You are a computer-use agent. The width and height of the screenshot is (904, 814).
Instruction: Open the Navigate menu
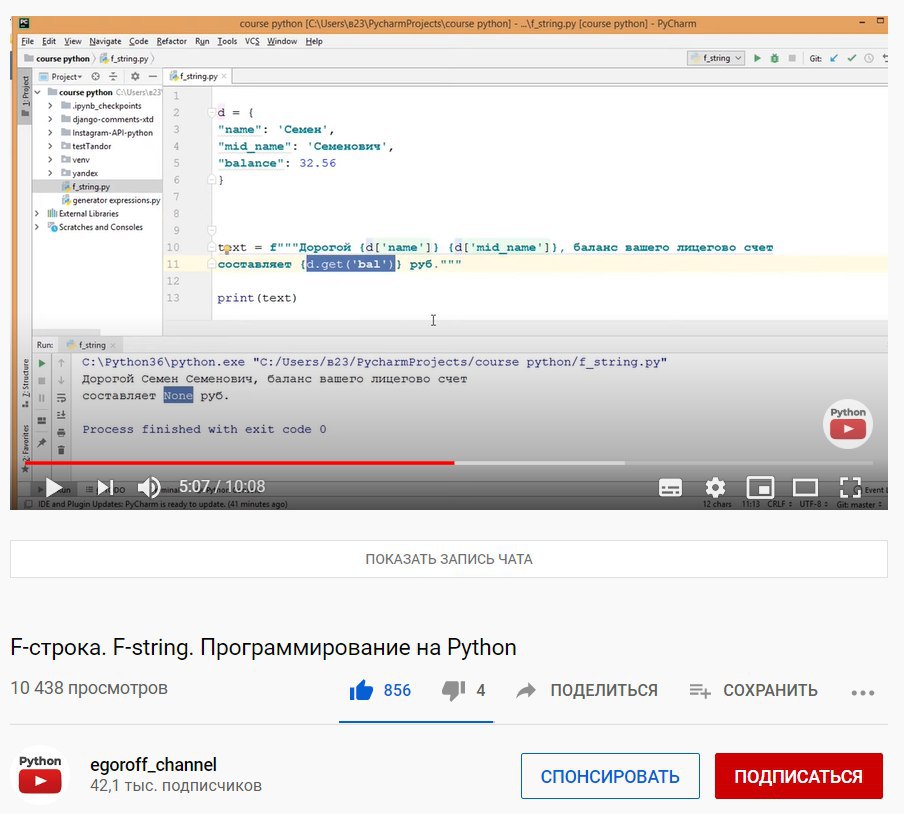coord(106,42)
